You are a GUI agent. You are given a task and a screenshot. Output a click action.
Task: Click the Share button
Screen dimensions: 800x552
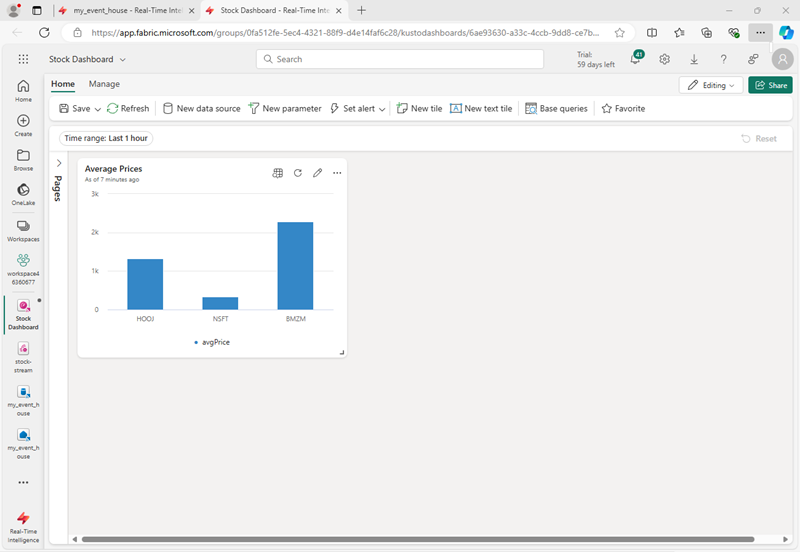pos(770,85)
